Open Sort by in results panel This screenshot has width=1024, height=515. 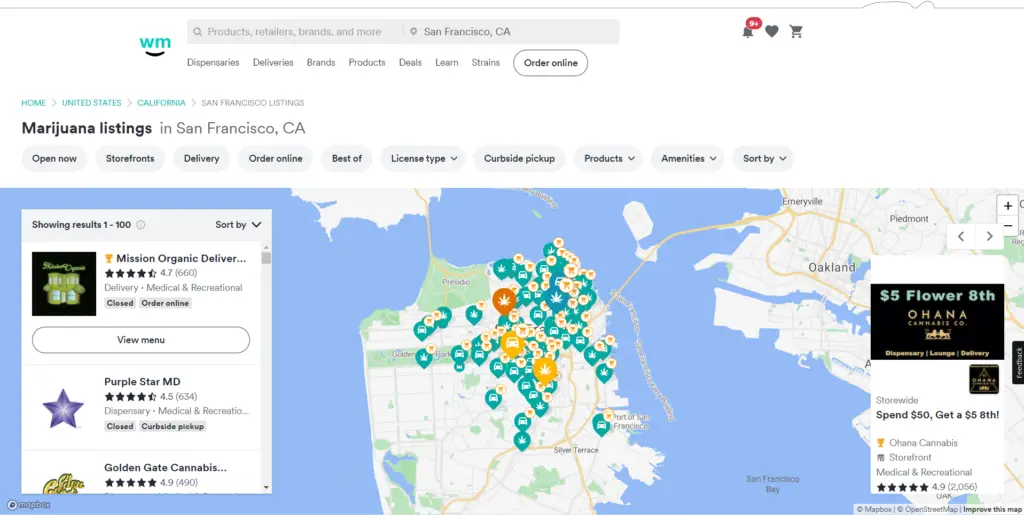(x=238, y=225)
